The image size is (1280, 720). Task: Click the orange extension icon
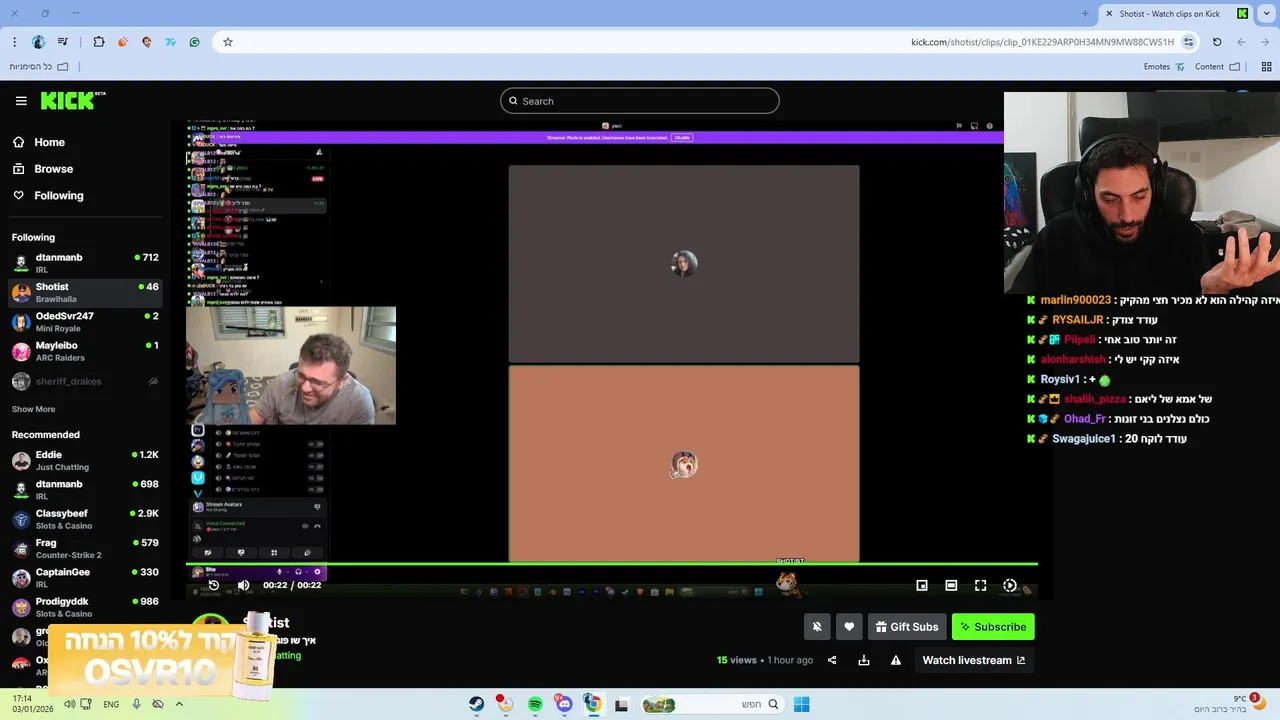tap(123, 42)
